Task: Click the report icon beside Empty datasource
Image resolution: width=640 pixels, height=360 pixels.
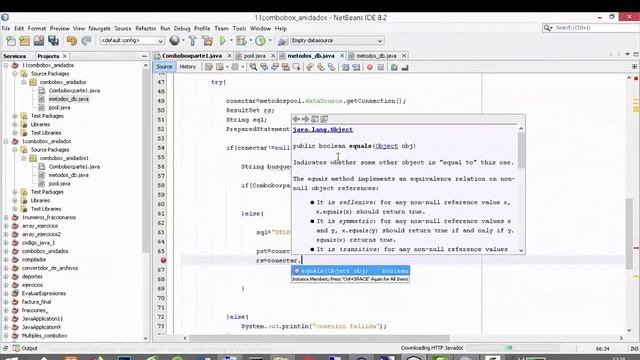Action: click(x=282, y=40)
